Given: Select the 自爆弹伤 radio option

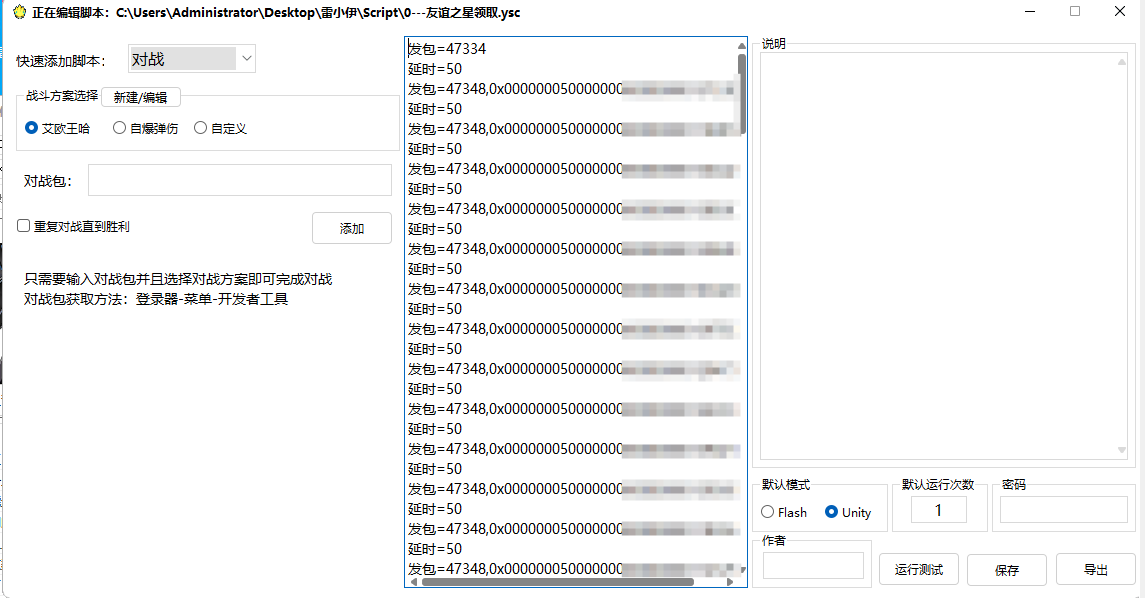Looking at the screenshot, I should [x=120, y=128].
